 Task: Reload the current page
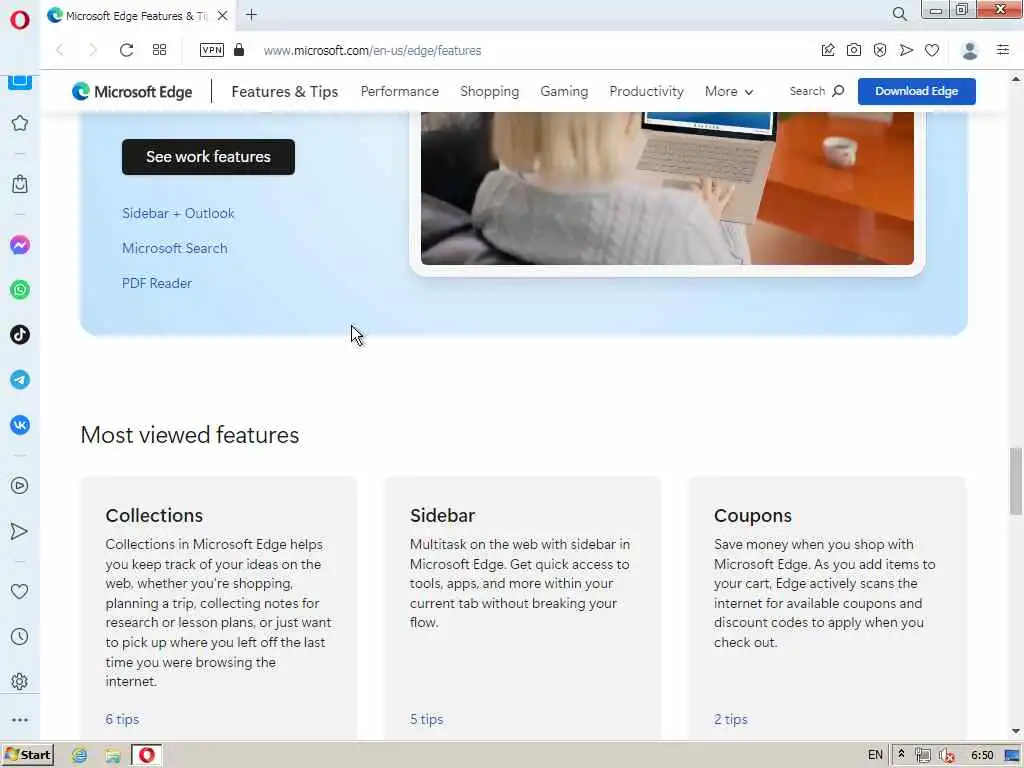(x=126, y=50)
